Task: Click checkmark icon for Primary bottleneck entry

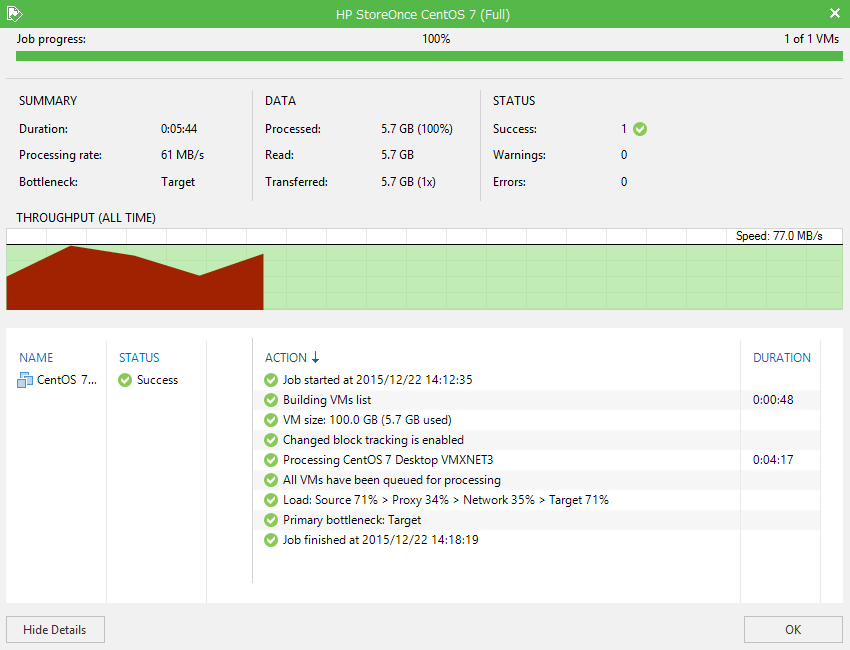Action: [271, 520]
